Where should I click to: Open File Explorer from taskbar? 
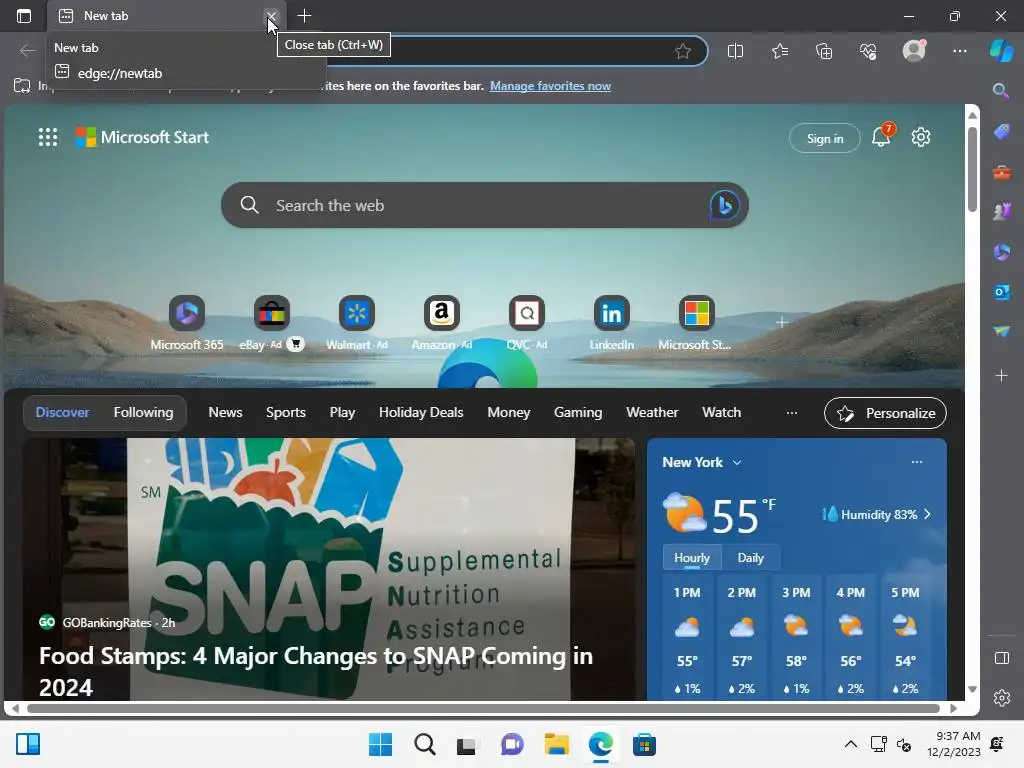(557, 744)
